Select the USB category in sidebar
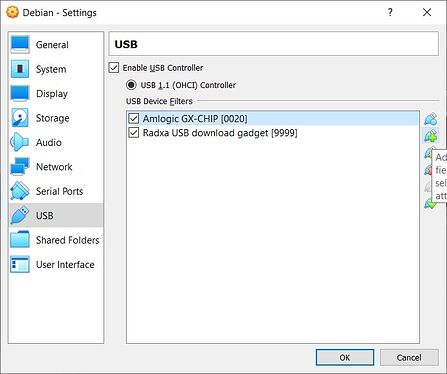The width and height of the screenshot is (447, 374). 56,215
